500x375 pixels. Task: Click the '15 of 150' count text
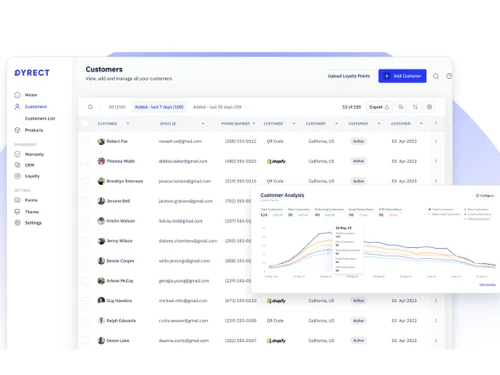point(351,107)
